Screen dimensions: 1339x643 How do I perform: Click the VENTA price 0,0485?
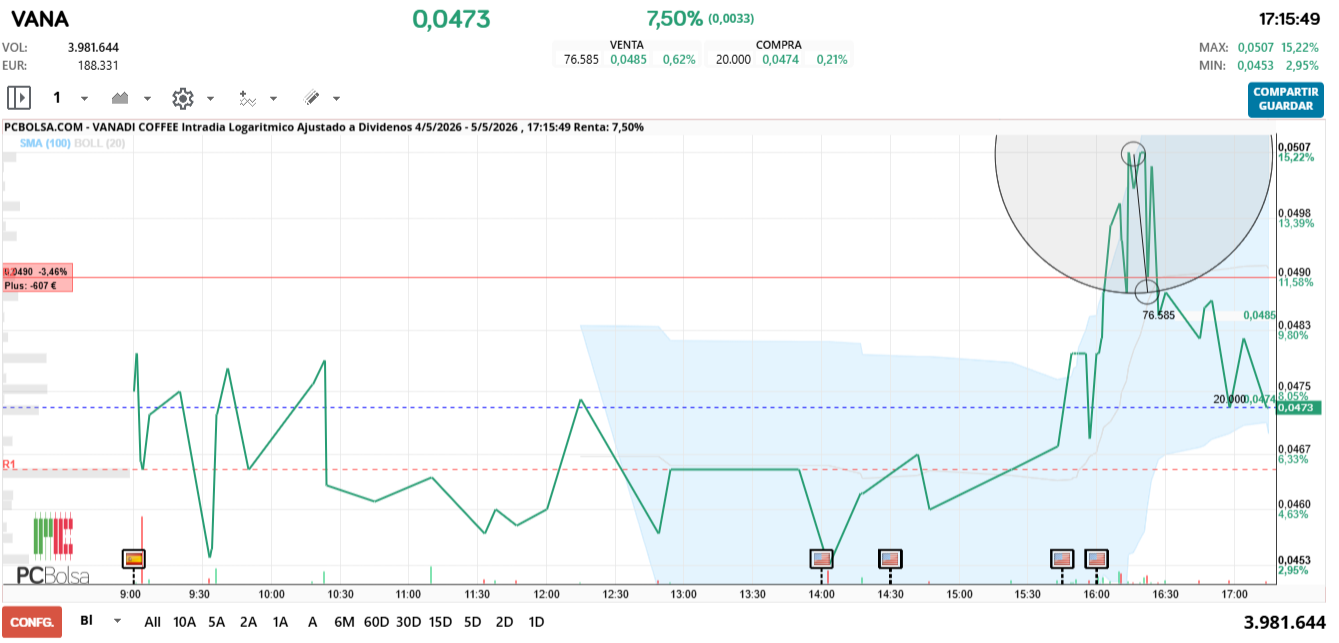628,59
